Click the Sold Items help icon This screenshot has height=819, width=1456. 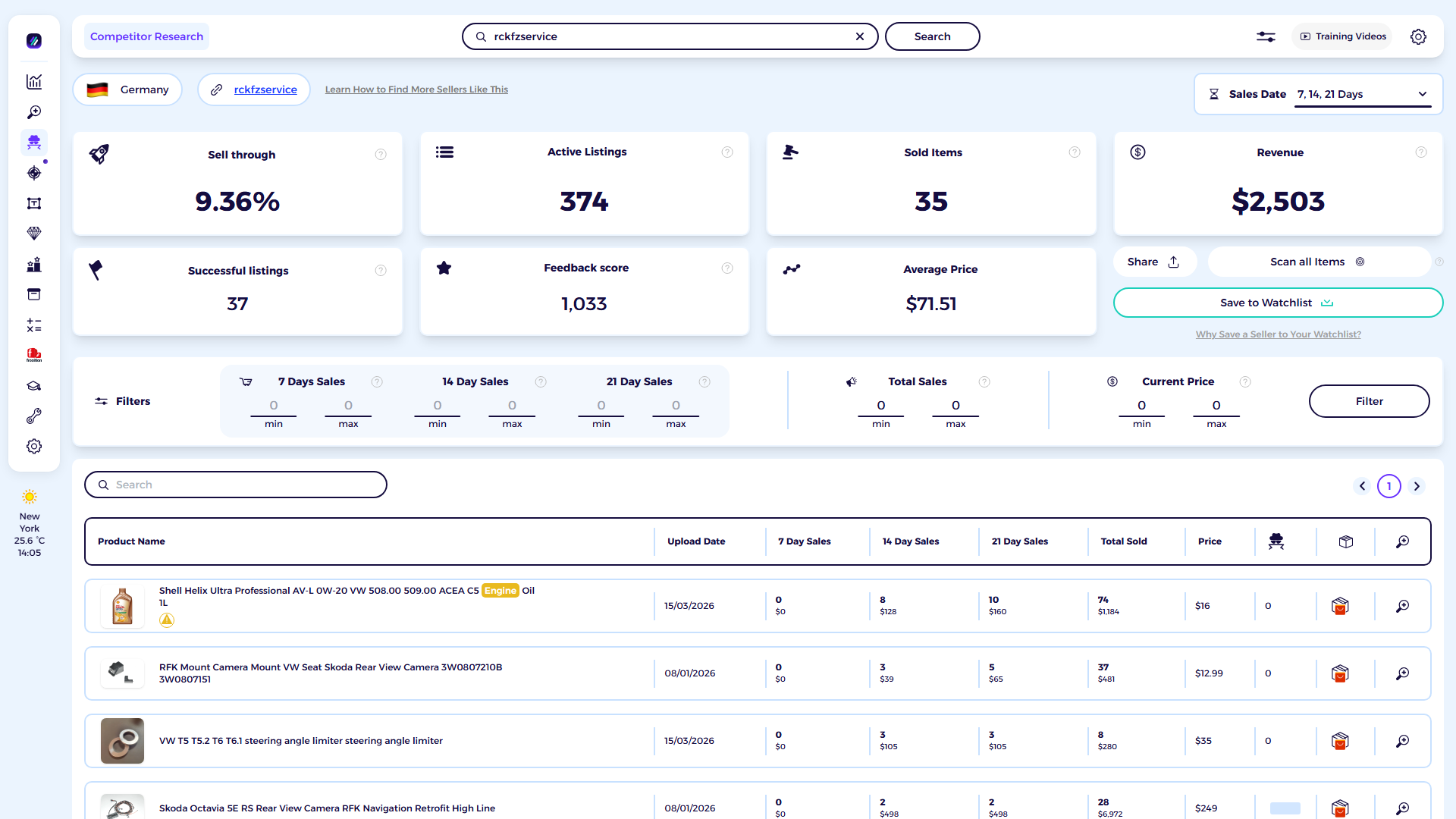[1075, 152]
